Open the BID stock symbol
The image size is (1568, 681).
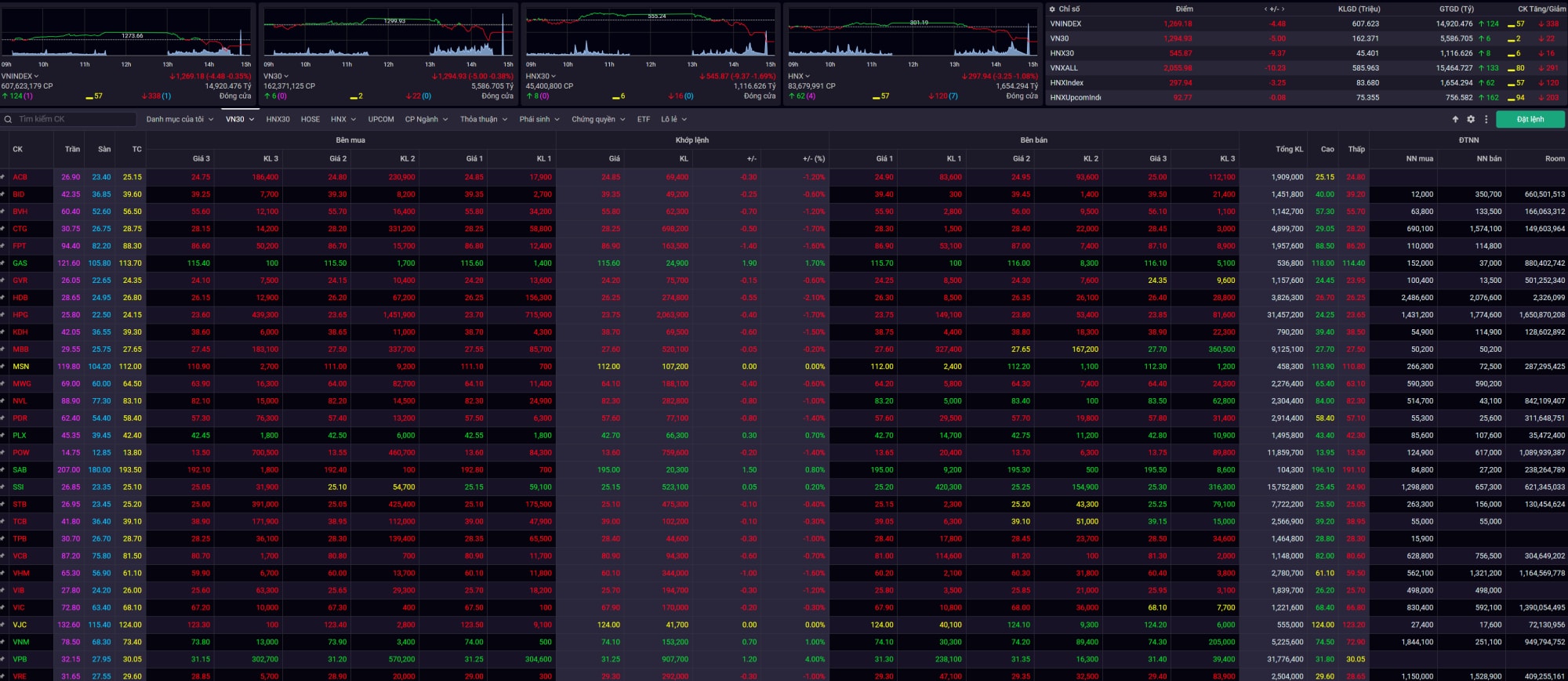pyautogui.click(x=18, y=194)
